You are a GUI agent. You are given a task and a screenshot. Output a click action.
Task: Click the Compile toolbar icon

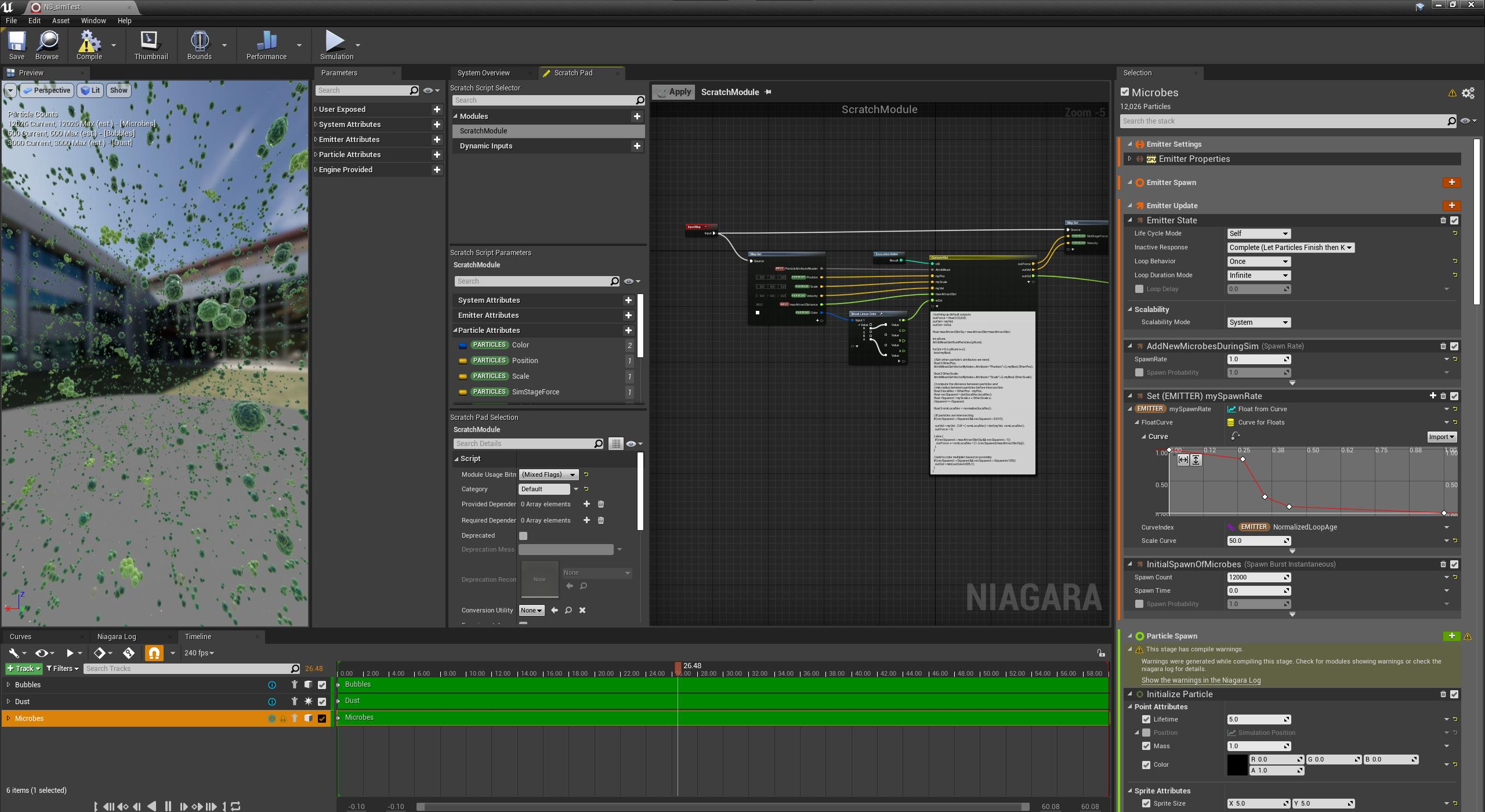[88, 43]
